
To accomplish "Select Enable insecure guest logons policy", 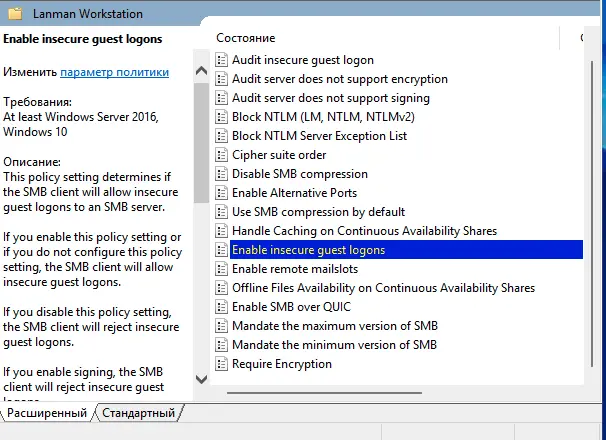I will [308, 250].
